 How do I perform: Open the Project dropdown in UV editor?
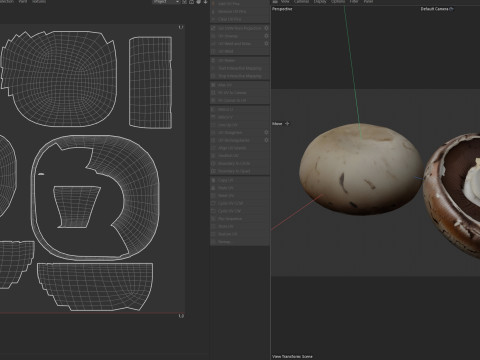pos(166,2)
